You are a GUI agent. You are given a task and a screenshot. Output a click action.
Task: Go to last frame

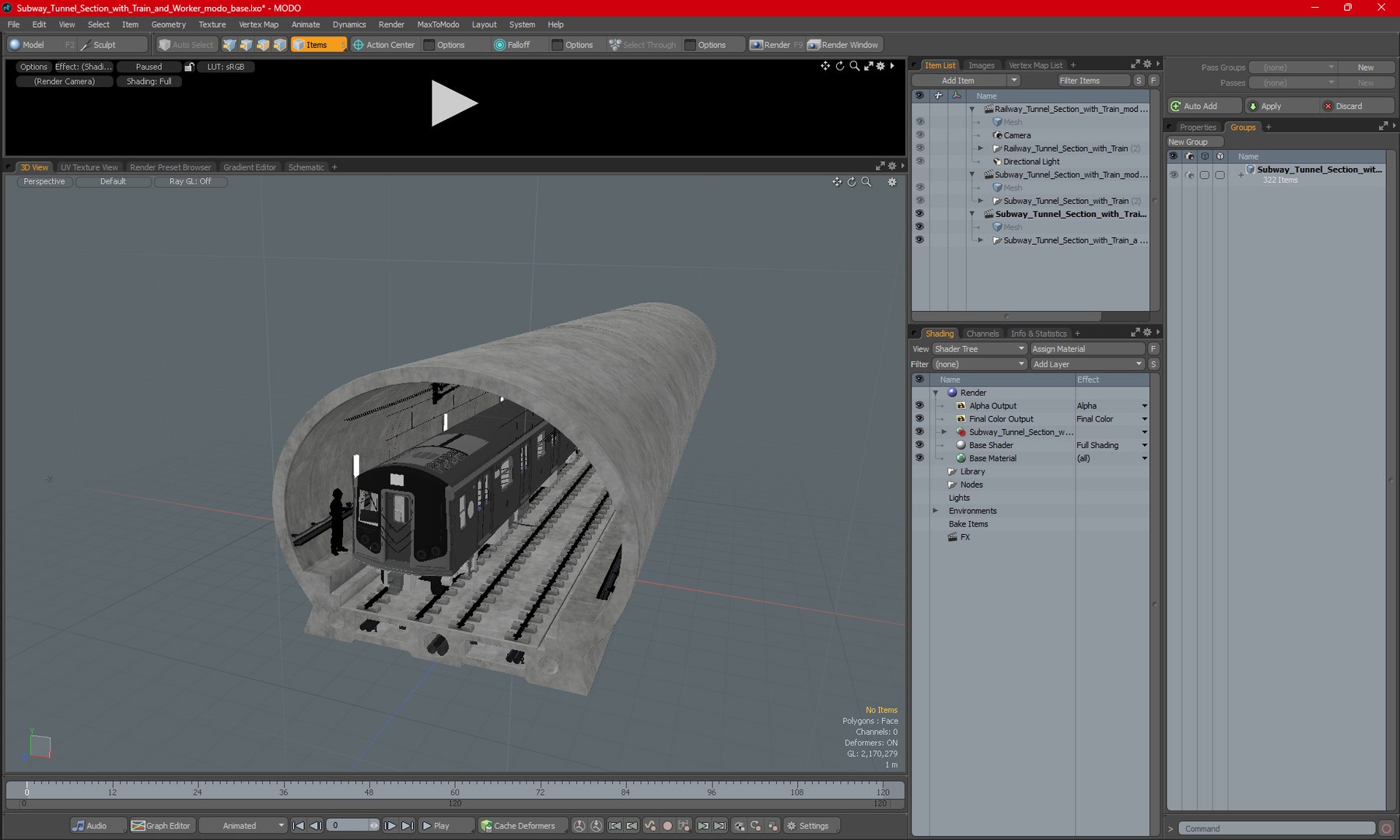[408, 826]
